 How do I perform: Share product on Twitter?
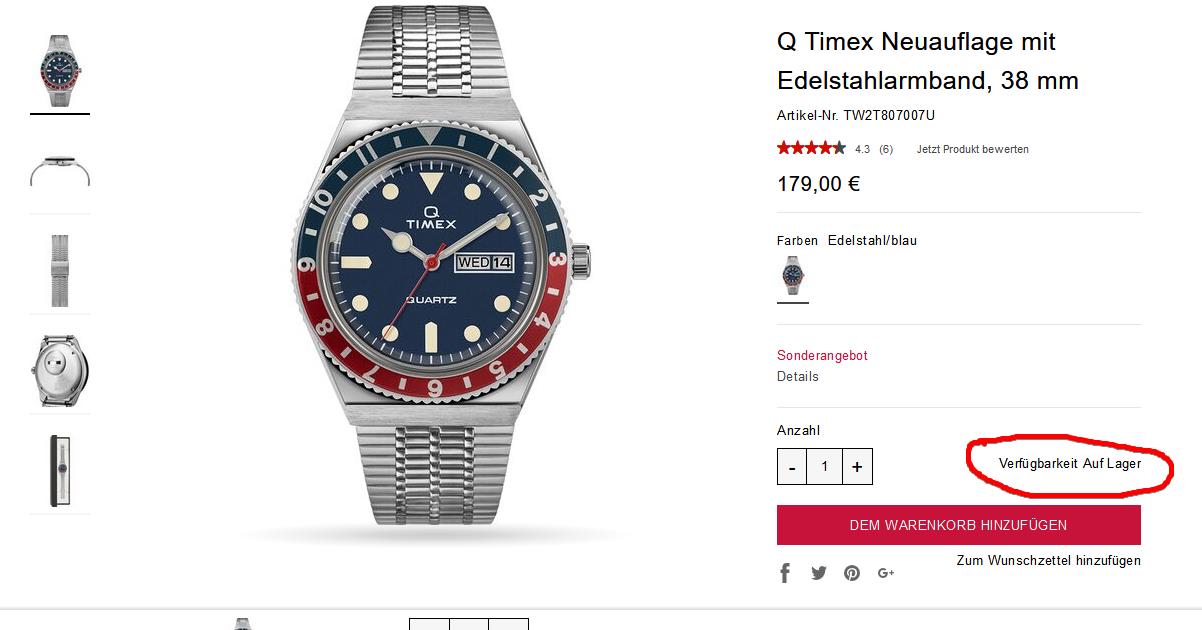coord(819,573)
